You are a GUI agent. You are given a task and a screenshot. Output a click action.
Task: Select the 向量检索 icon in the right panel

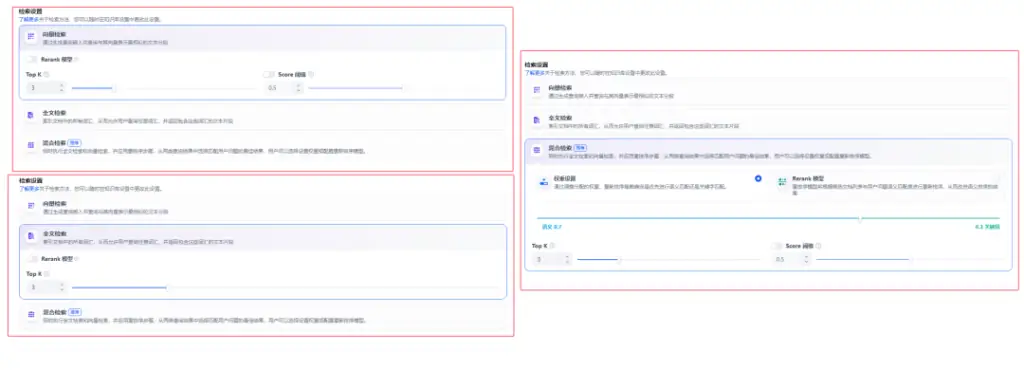(537, 90)
